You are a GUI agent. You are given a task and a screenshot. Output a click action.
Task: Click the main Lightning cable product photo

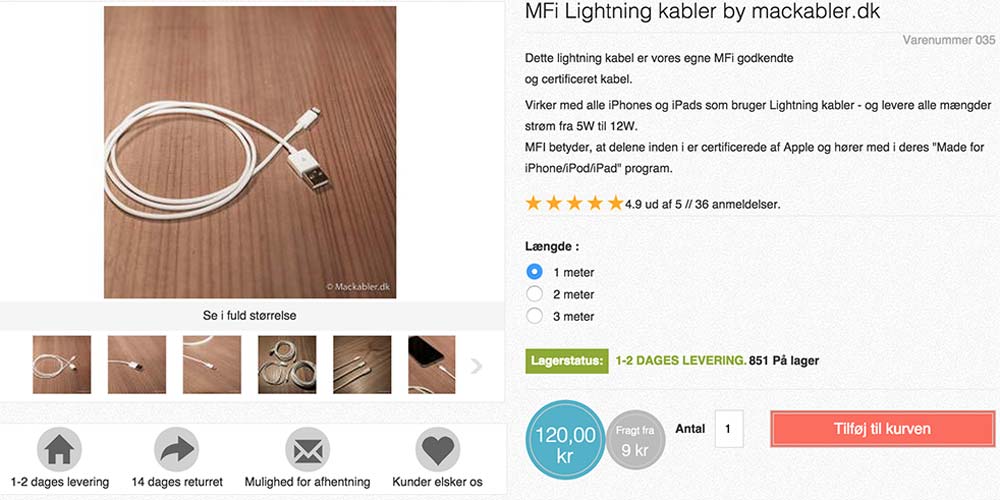pyautogui.click(x=250, y=152)
